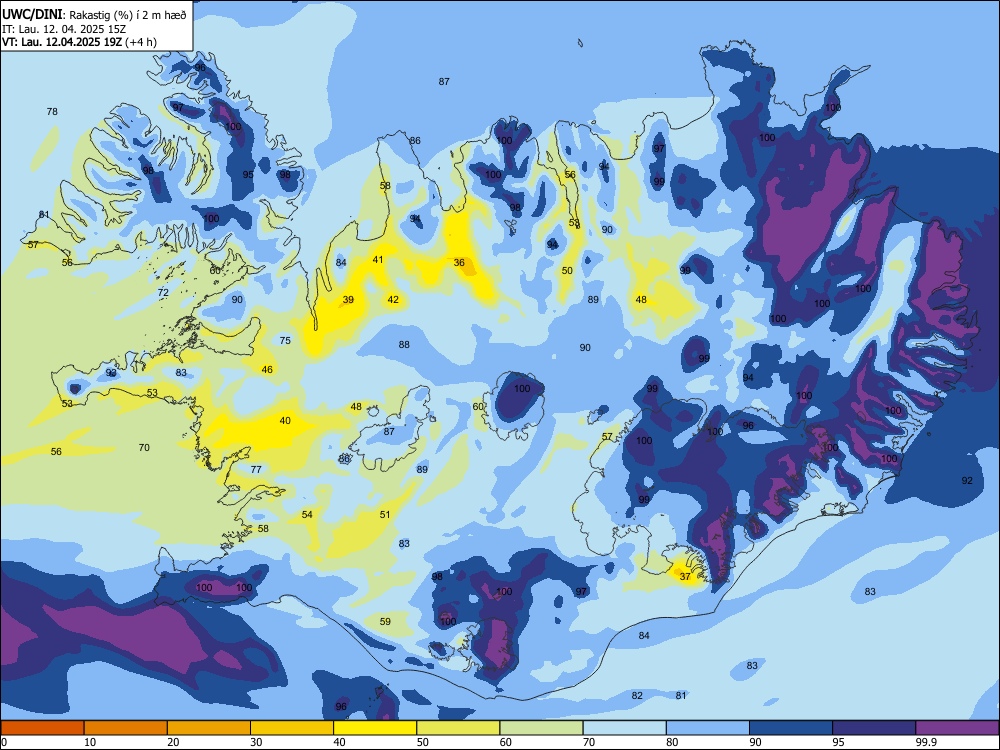
Task: Pick the yellow-green 50–60 legend swatch
Action: click(458, 728)
